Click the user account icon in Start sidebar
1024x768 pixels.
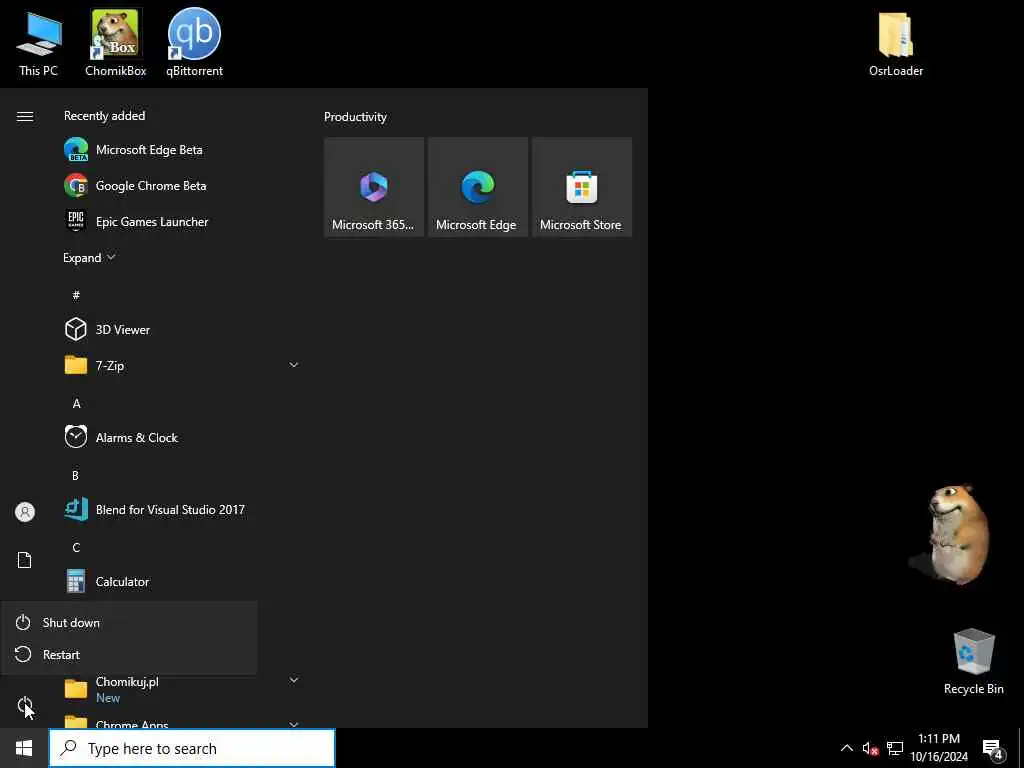(25, 512)
